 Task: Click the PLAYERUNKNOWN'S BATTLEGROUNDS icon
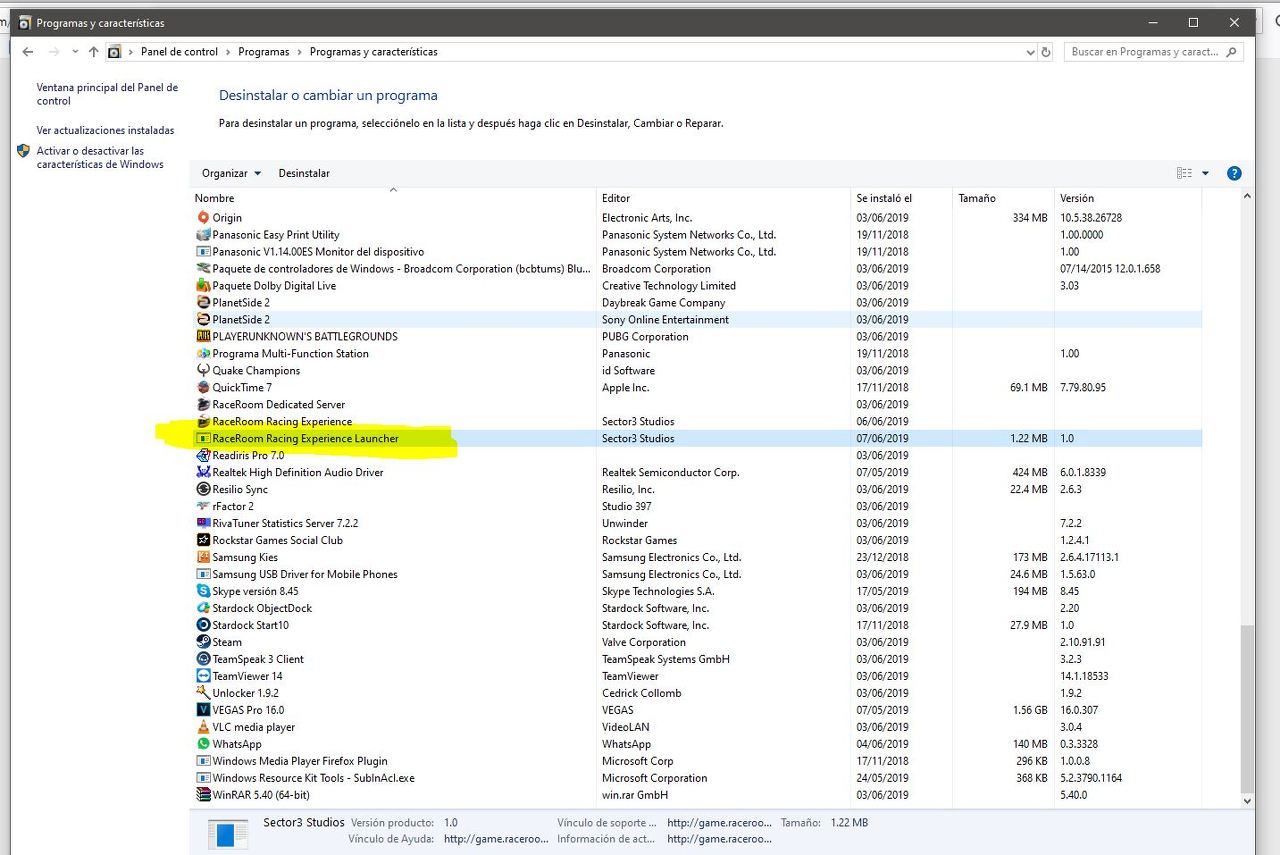(x=204, y=336)
